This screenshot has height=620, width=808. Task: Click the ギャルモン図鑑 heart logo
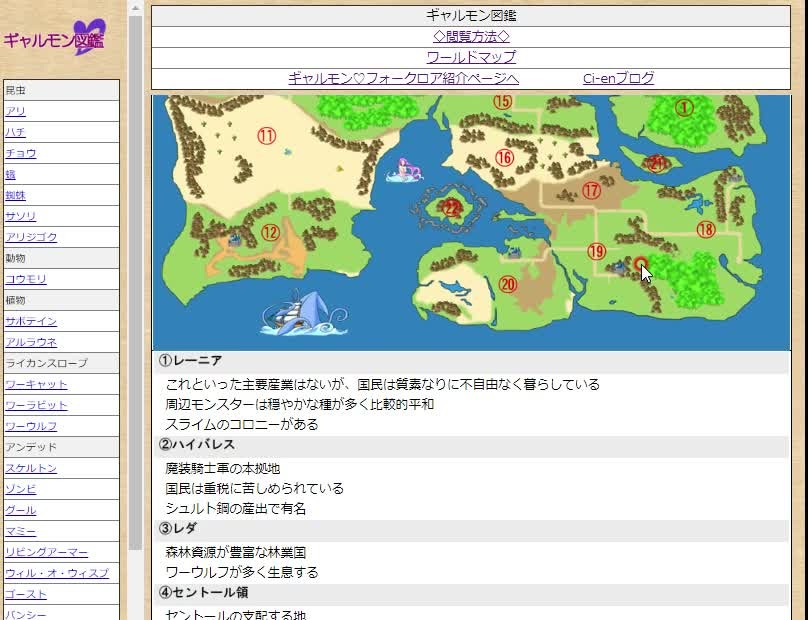55,39
